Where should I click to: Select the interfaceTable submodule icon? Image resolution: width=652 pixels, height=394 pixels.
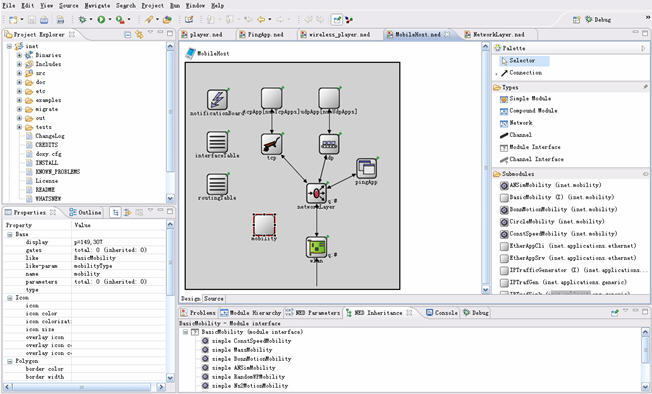(217, 142)
